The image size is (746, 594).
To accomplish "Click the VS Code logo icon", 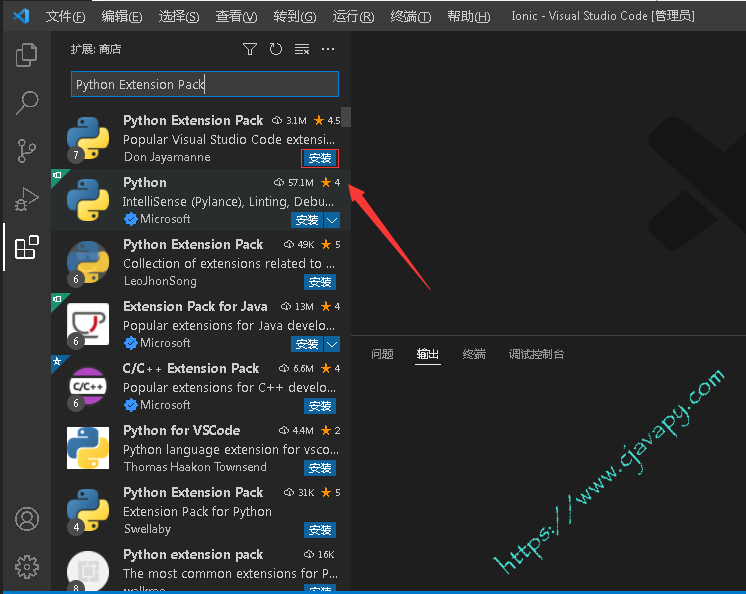I will [x=21, y=16].
